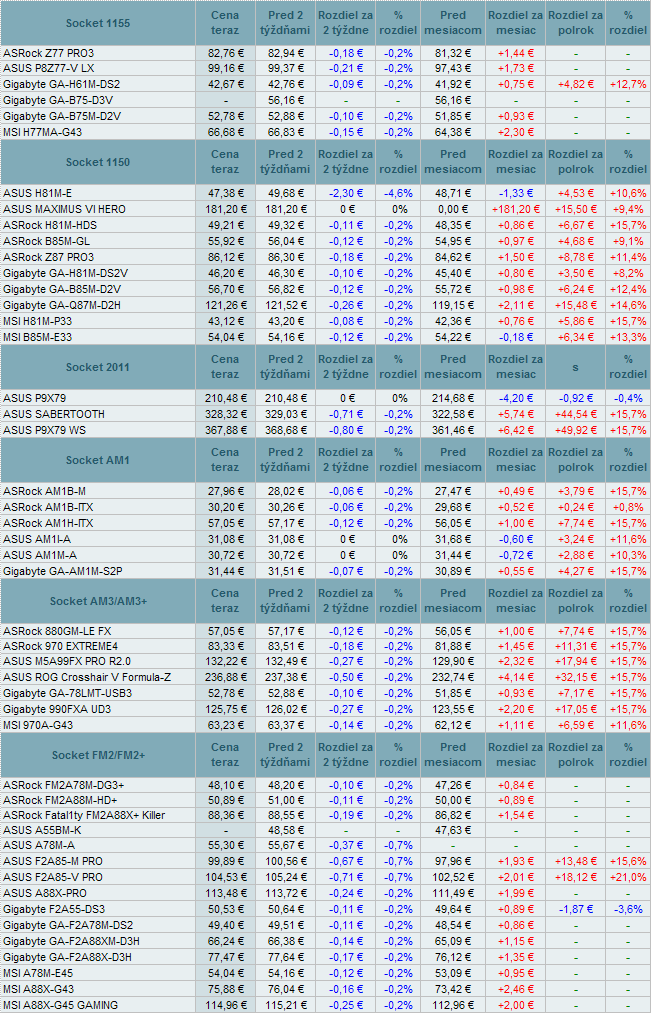Select the "367,88 €" current price cell

pos(225,430)
